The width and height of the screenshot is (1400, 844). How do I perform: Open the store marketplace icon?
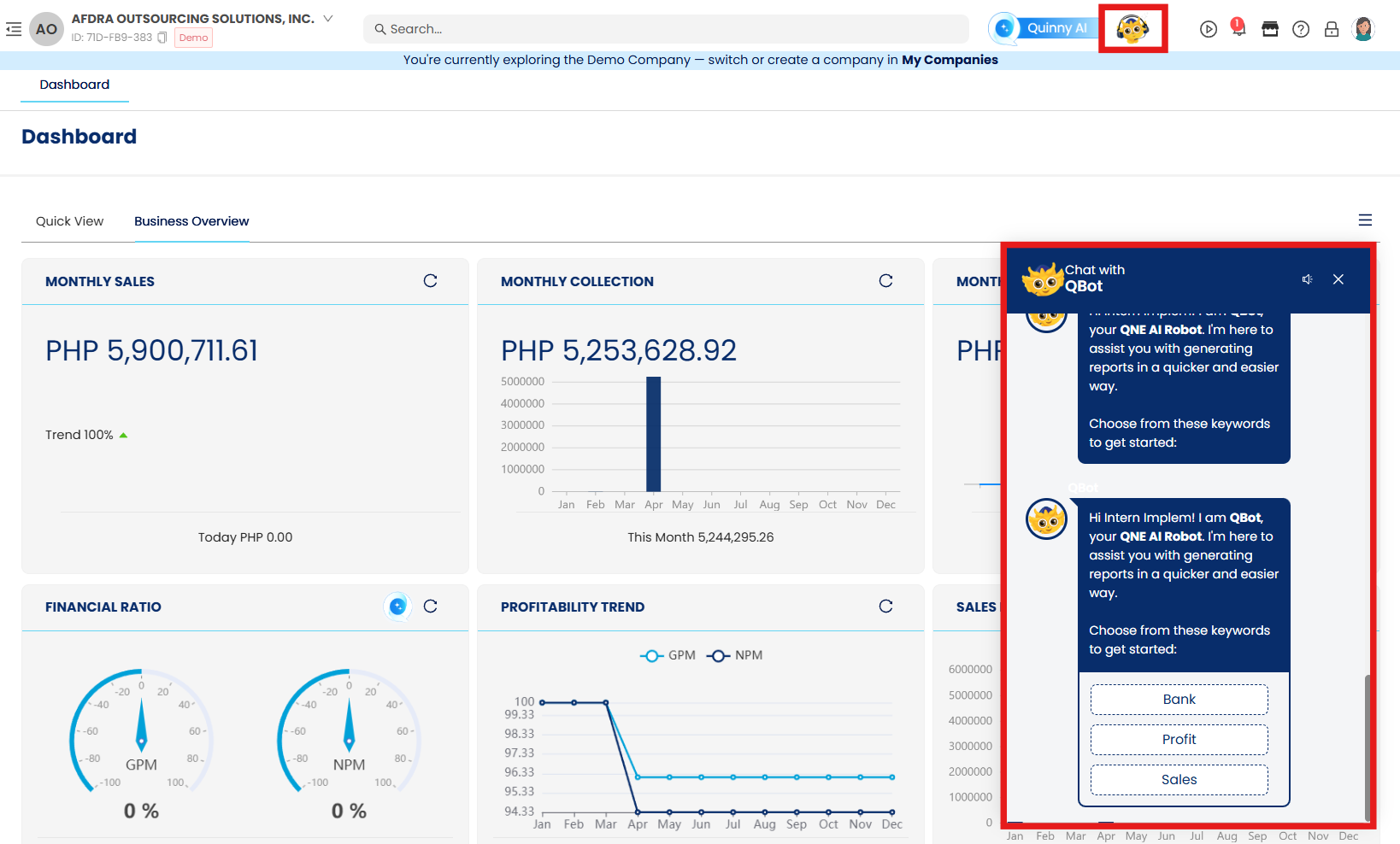[x=1270, y=29]
